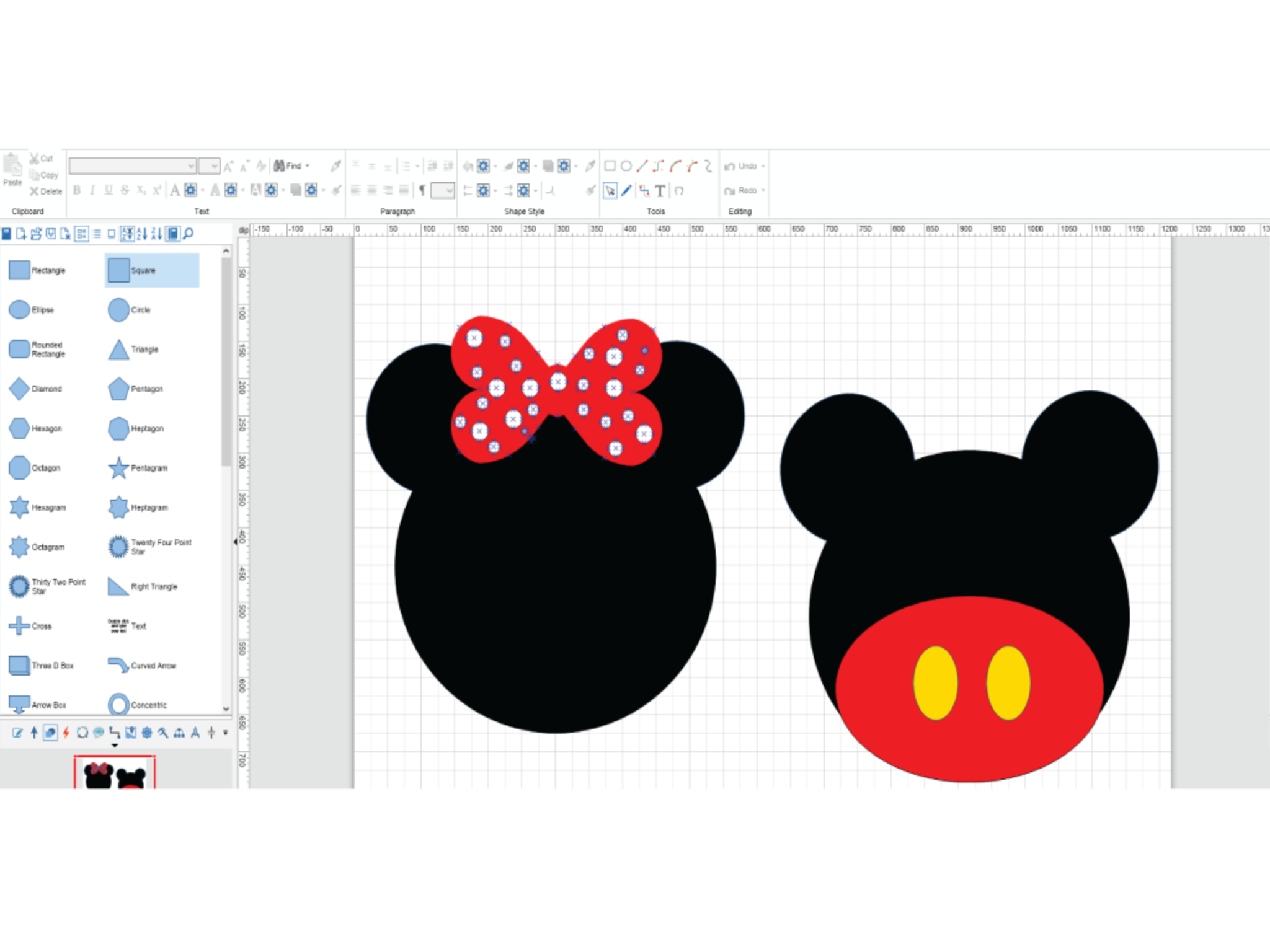The height and width of the screenshot is (952, 1270).
Task: Use the format painter eyedropper in Shape Style
Action: point(589,165)
